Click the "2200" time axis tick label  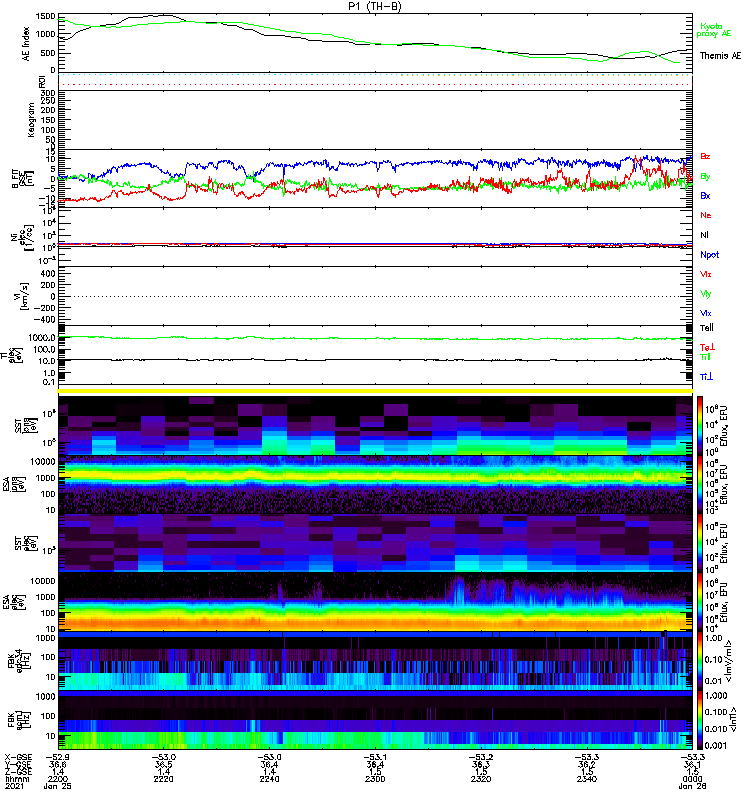57,779
